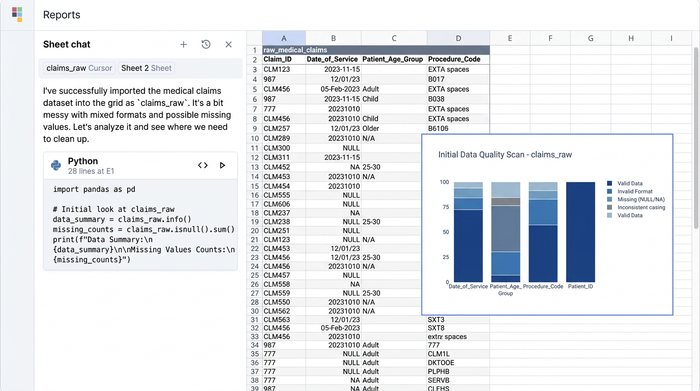Click the Patient_ID bar in chart
This screenshot has width=700, height=391.
click(x=580, y=232)
